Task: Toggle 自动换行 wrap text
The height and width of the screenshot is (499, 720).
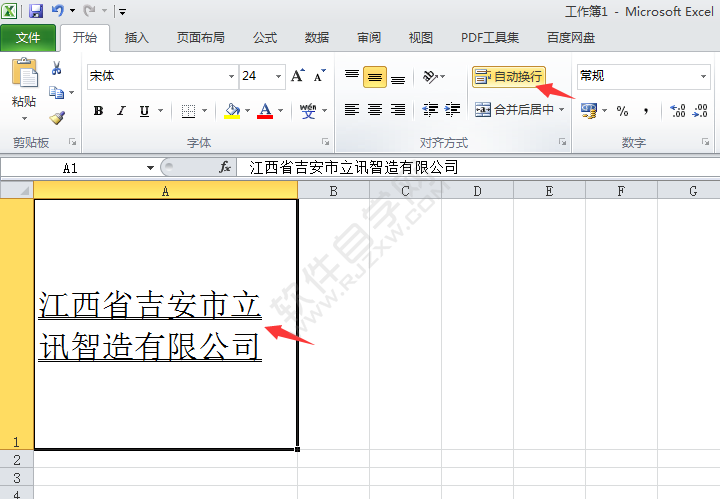Action: (x=509, y=76)
